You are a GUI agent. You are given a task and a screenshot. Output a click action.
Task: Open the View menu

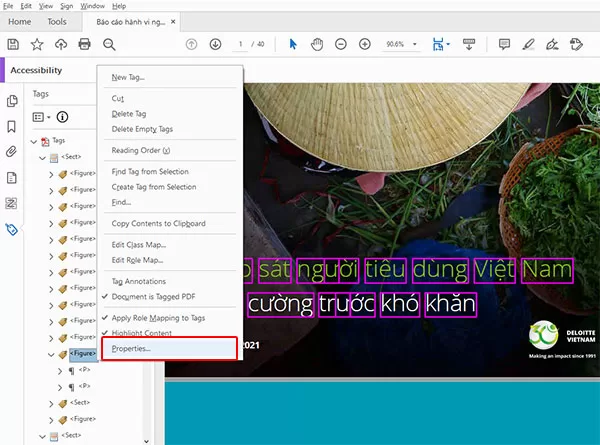[46, 6]
